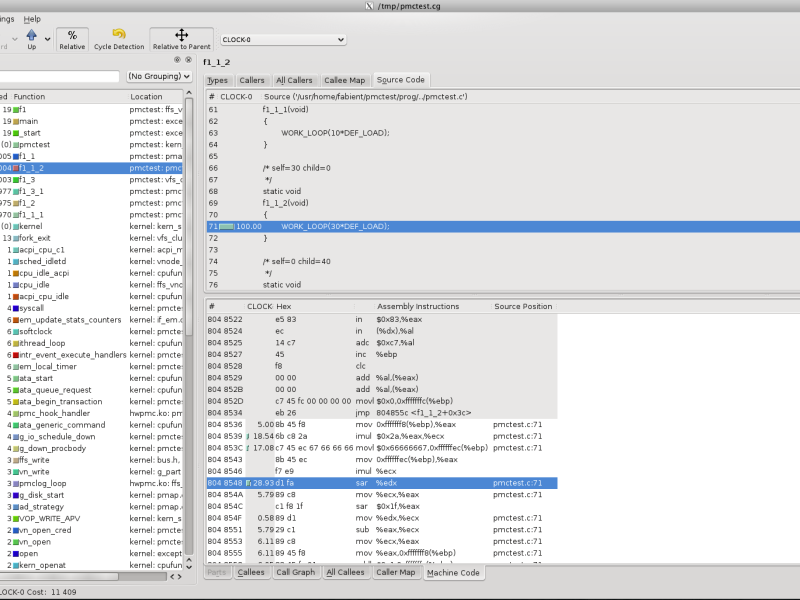
Task: Click the function list scroll-up arrow
Action: (189, 93)
